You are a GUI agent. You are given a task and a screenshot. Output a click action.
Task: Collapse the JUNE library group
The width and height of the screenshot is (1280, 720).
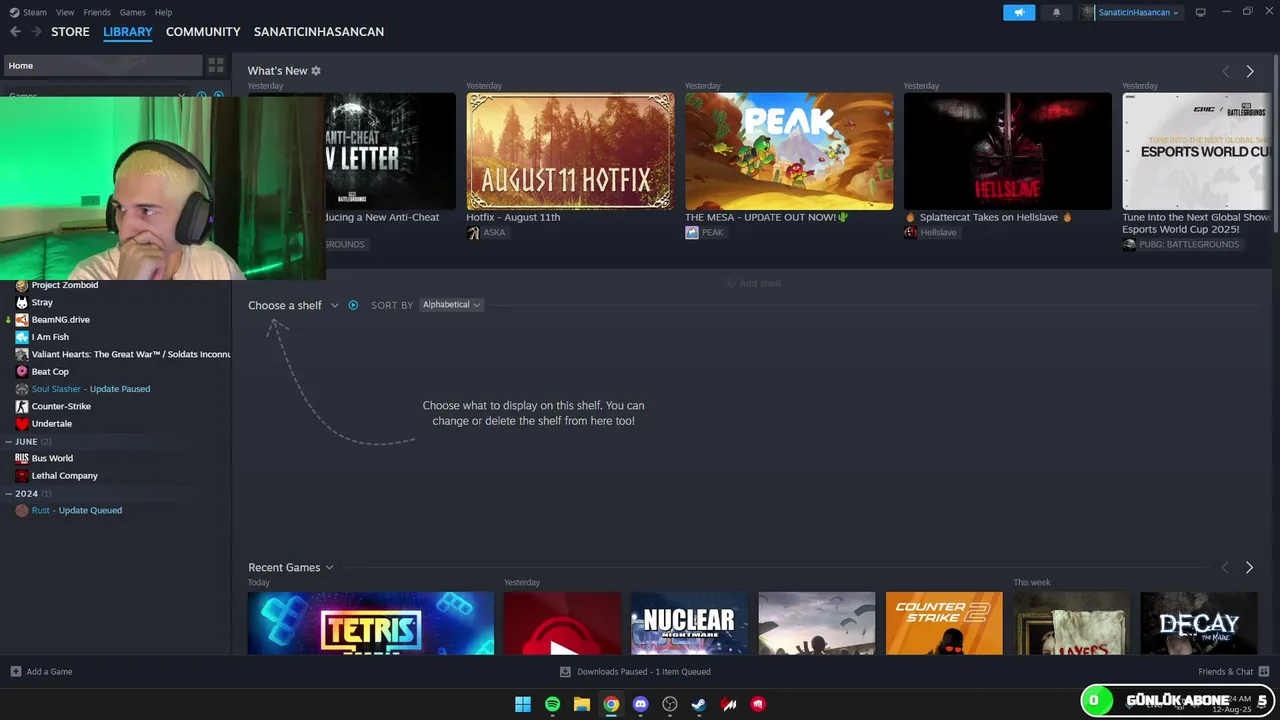click(x=9, y=441)
